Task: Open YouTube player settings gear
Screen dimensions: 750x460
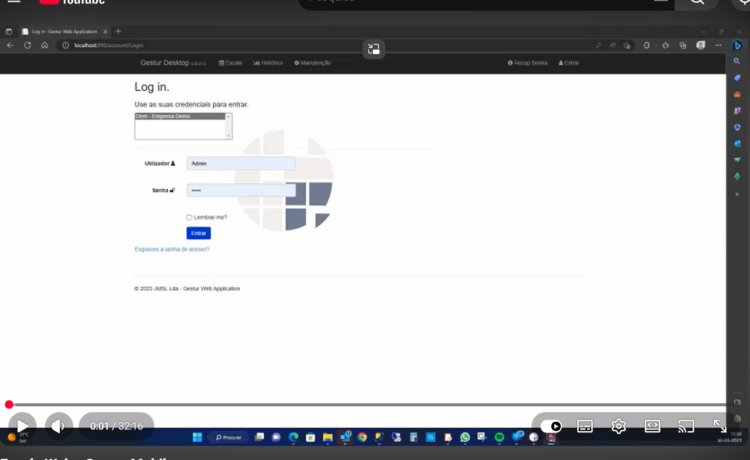Action: [x=619, y=426]
